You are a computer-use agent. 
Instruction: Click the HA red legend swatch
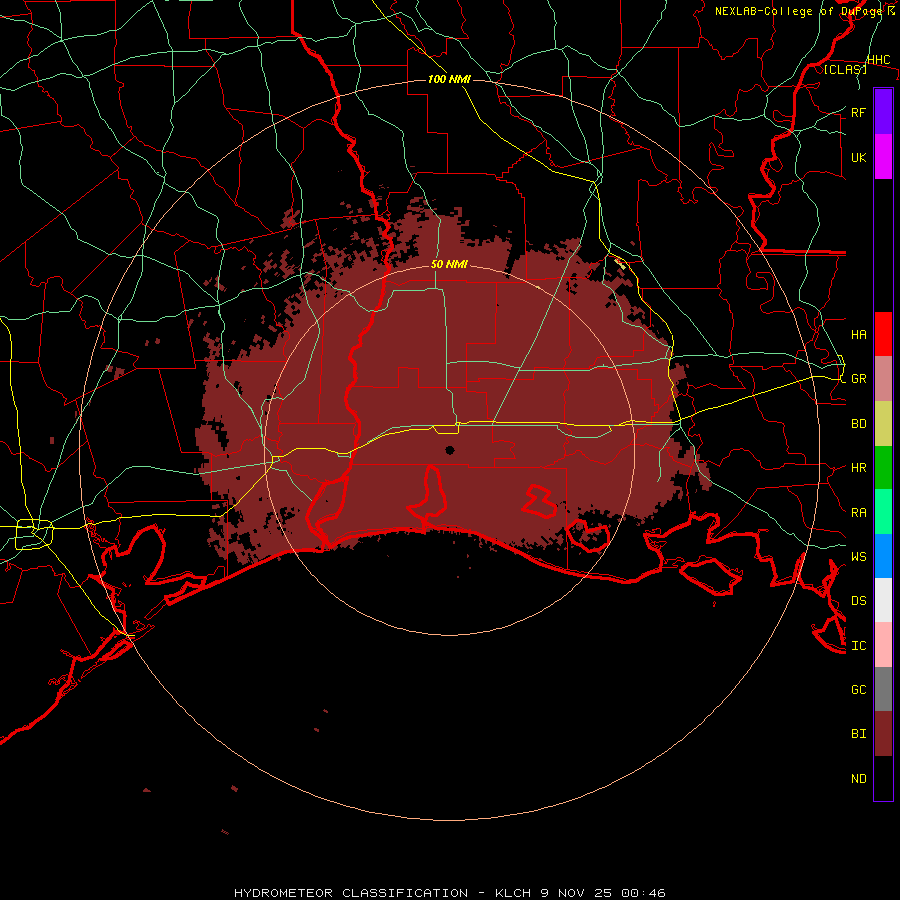(883, 334)
